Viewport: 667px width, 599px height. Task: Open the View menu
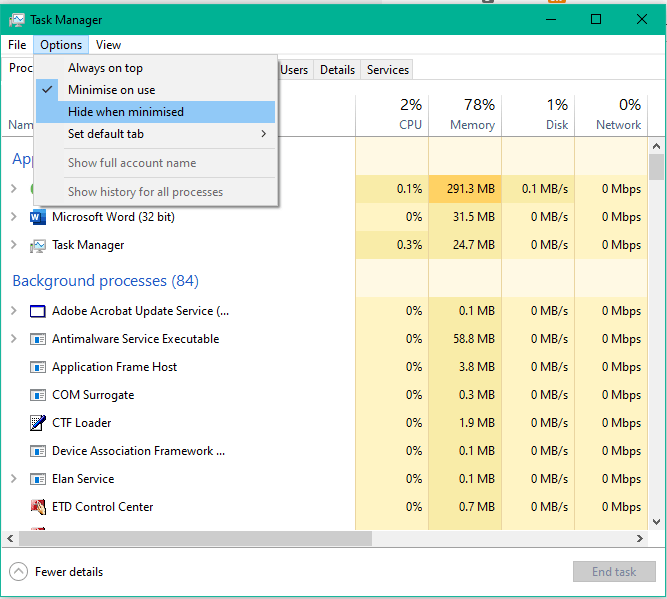pyautogui.click(x=108, y=45)
